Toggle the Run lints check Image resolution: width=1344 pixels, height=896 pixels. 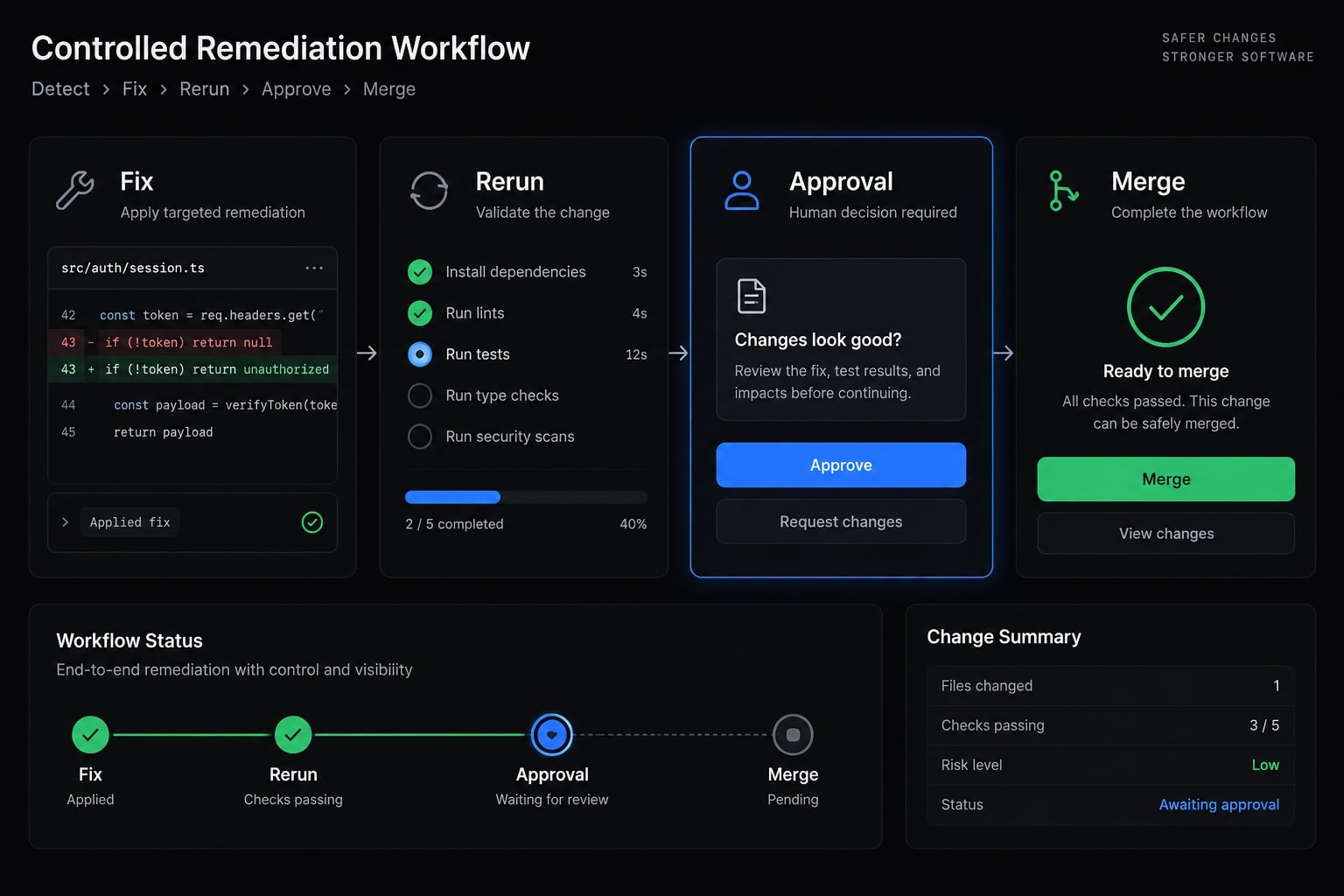(420, 313)
